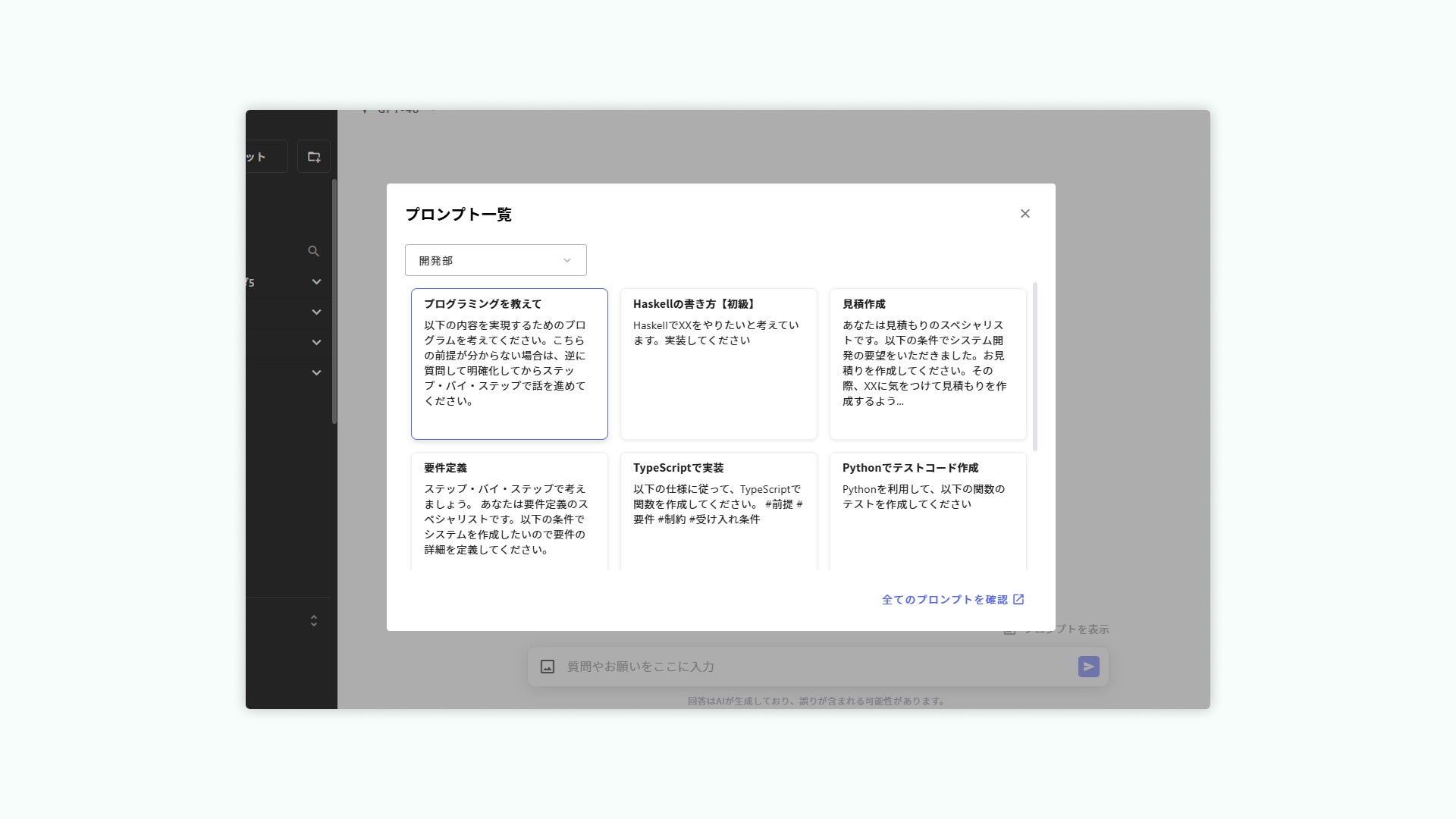Expand the second sidebar chevron section

[316, 312]
